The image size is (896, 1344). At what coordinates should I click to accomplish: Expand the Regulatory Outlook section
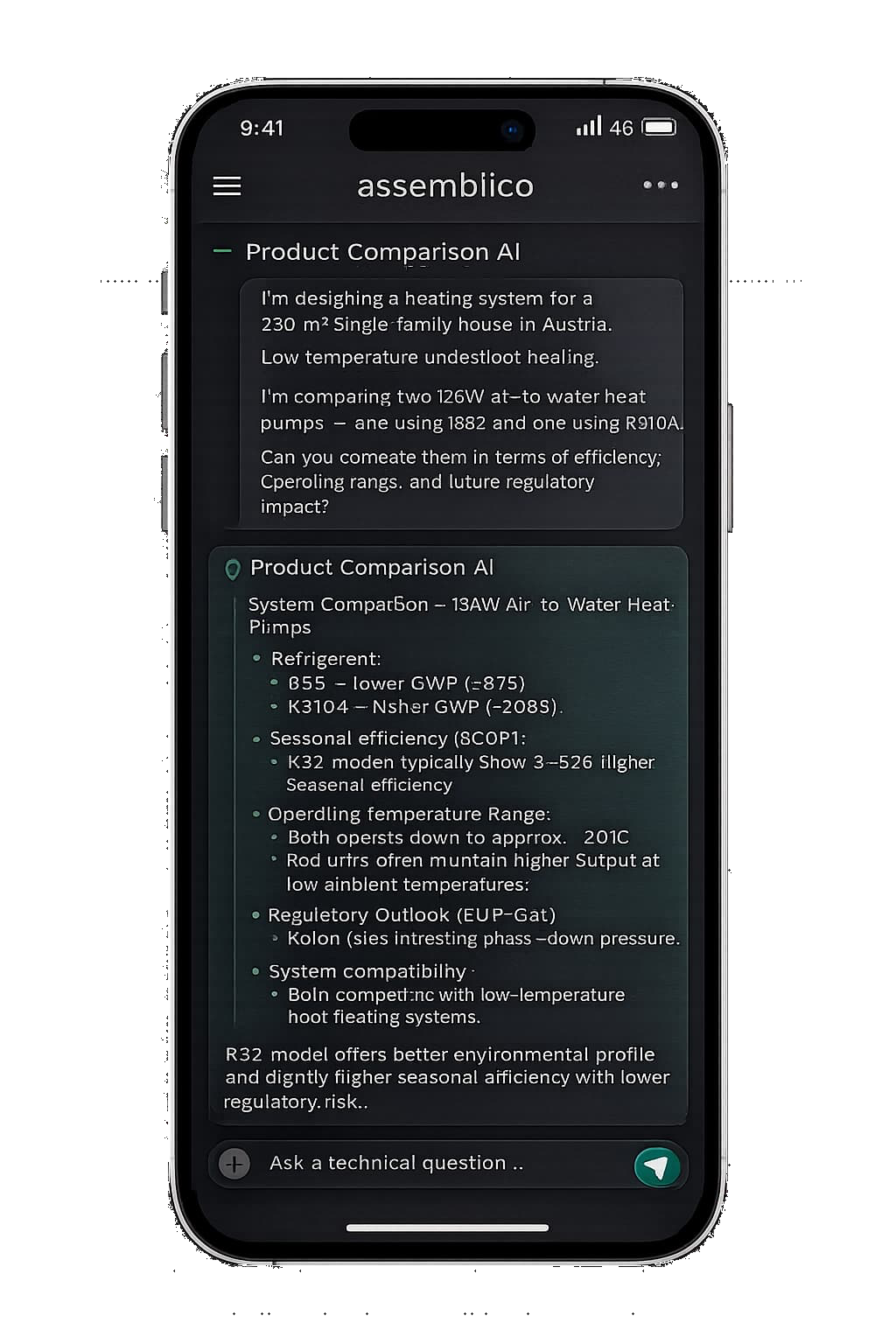pos(411,914)
